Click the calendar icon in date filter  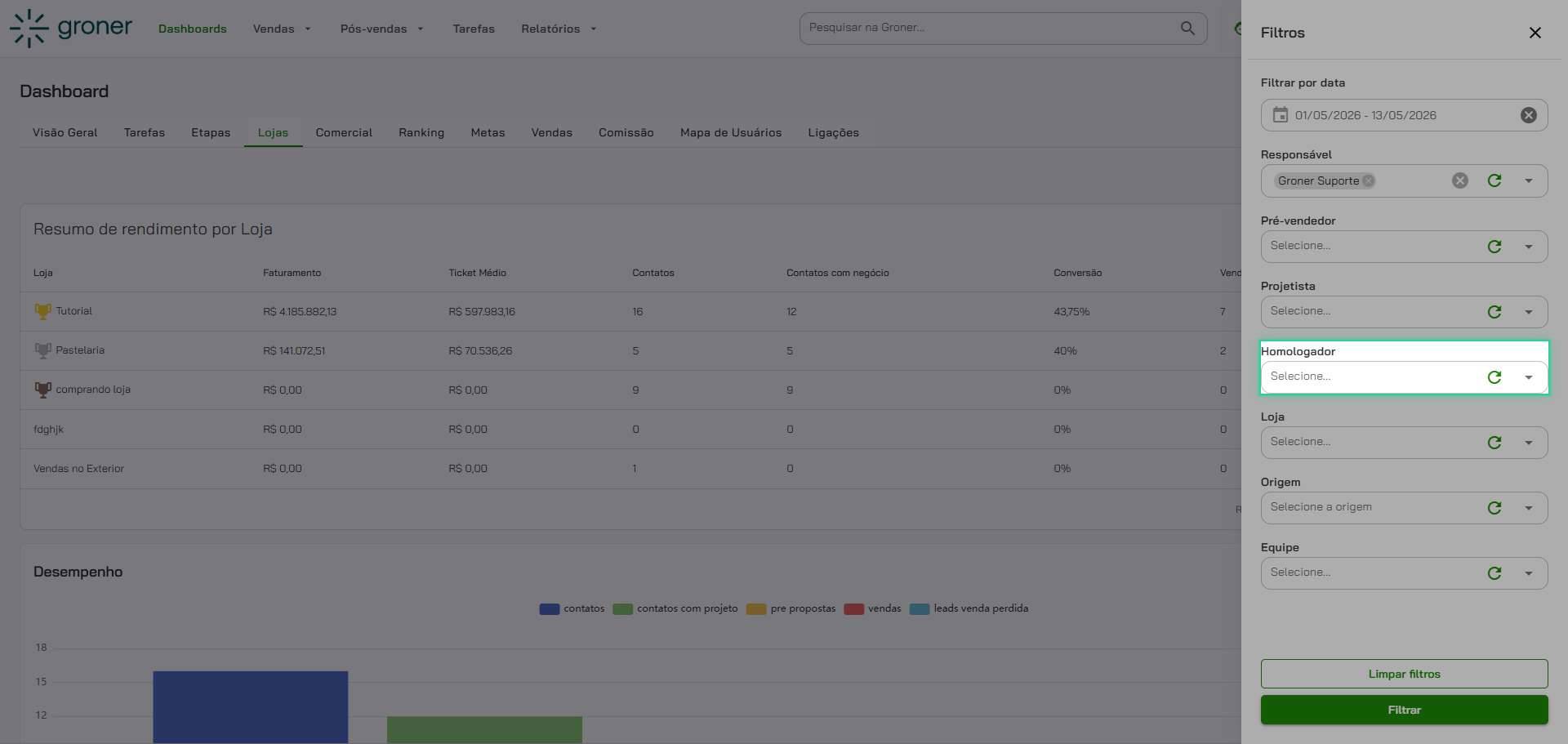[x=1280, y=115]
